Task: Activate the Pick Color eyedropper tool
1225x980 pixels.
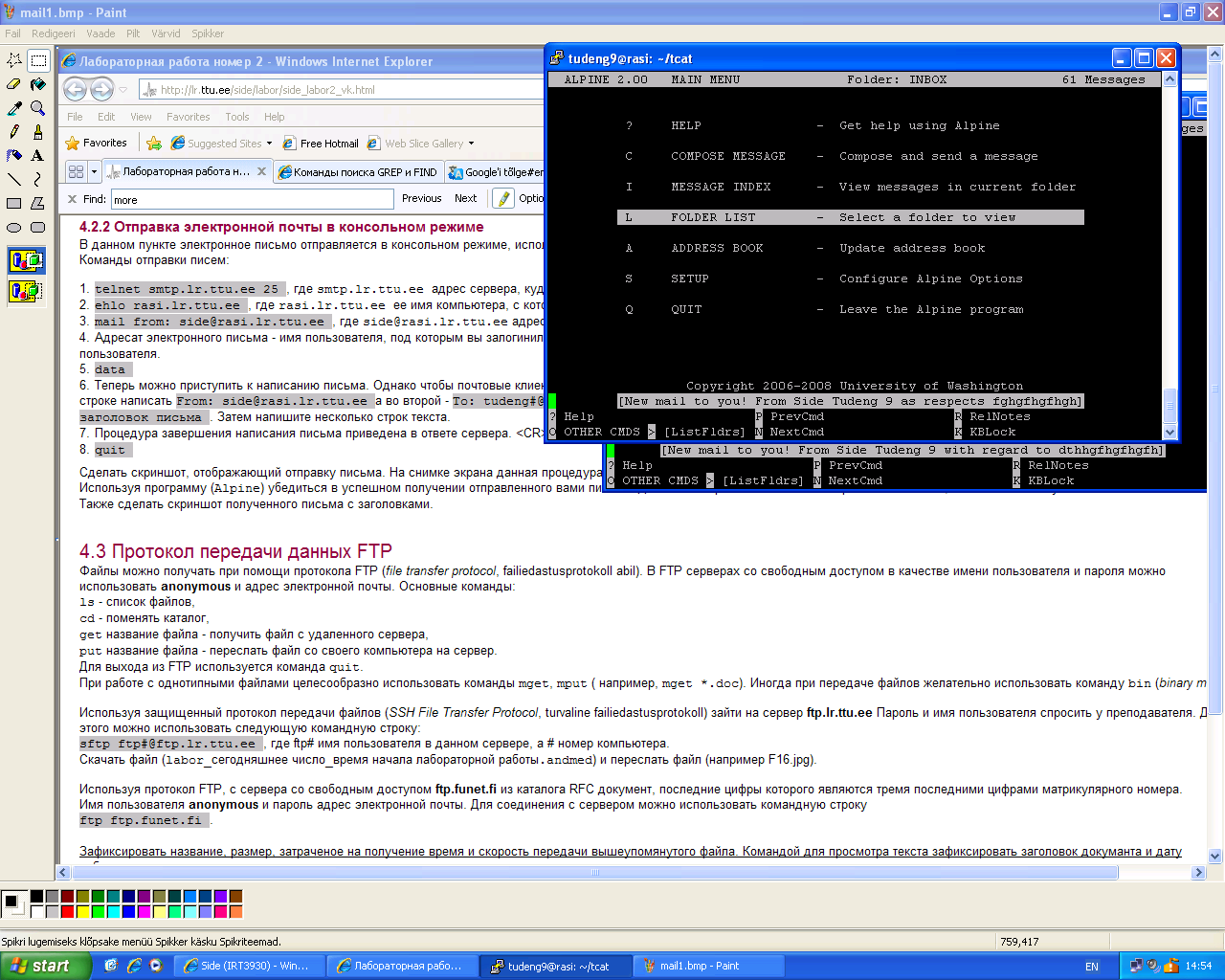Action: click(14, 108)
